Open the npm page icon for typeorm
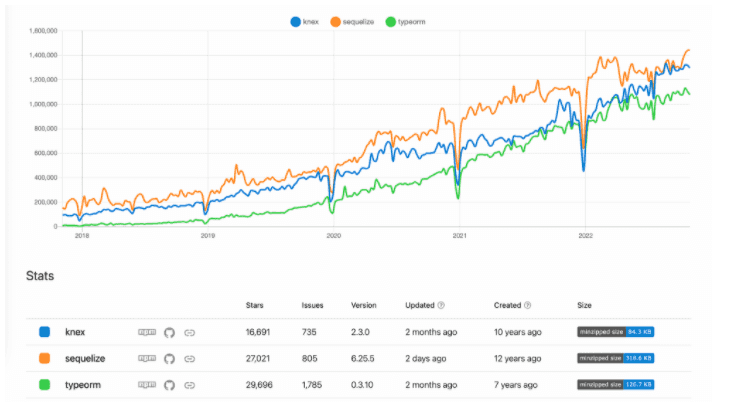This screenshot has height=414, width=745. (146, 383)
